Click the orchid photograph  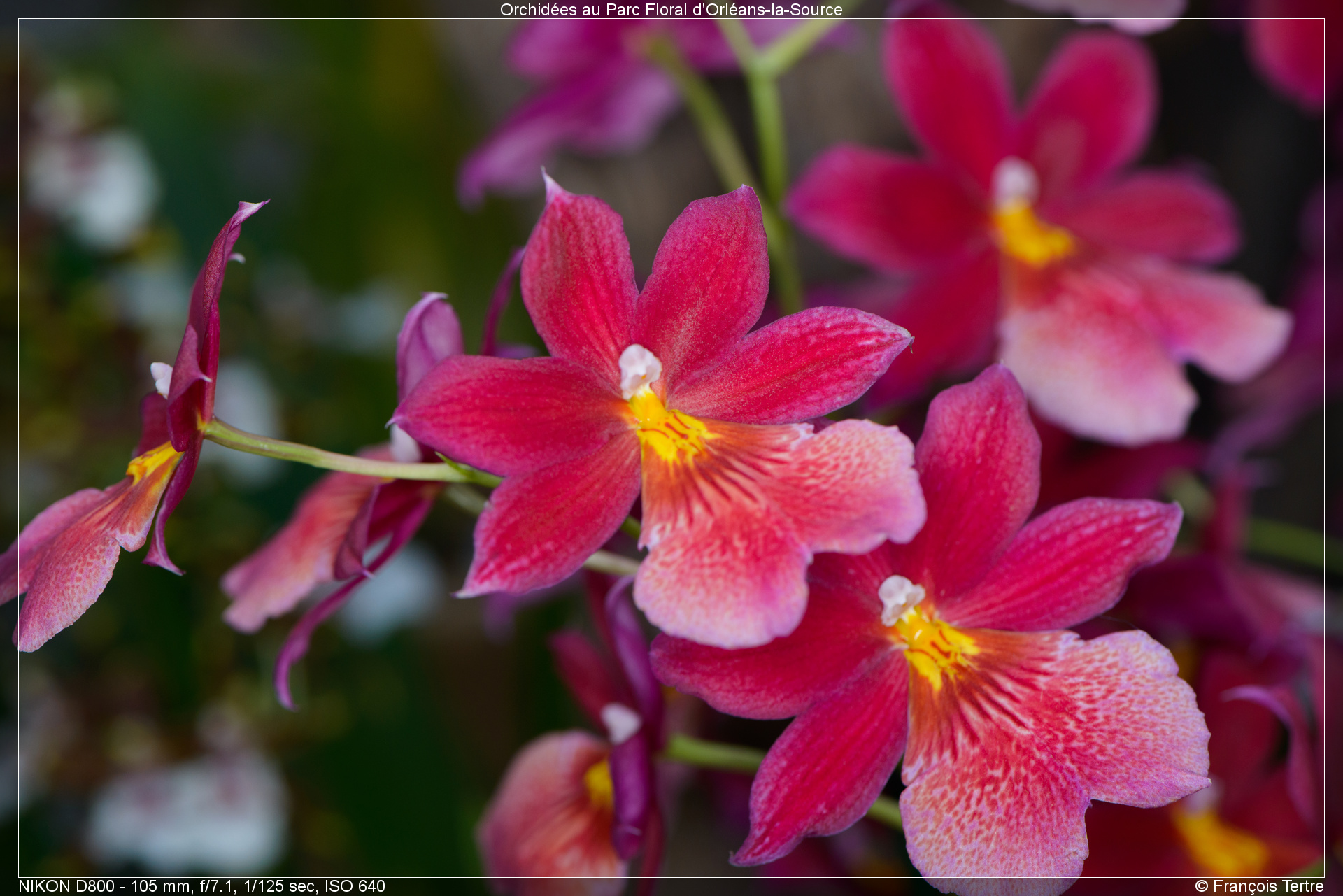(671, 448)
